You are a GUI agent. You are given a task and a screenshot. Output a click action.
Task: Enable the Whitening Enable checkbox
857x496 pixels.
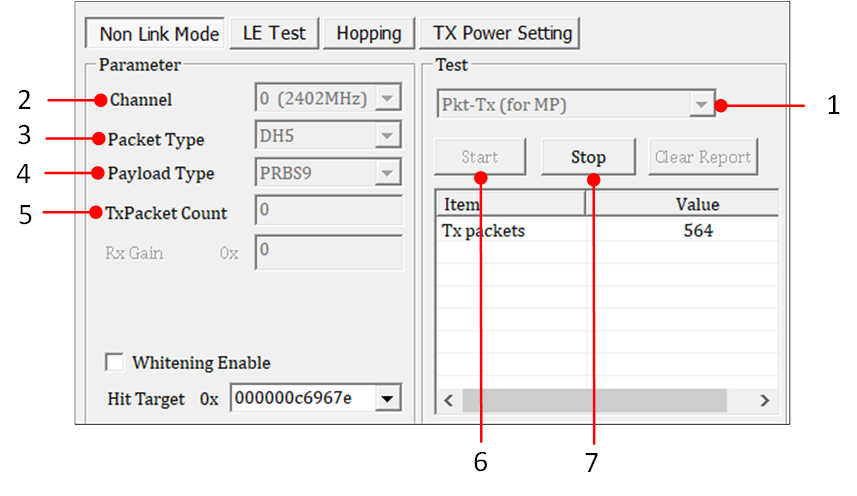(115, 362)
